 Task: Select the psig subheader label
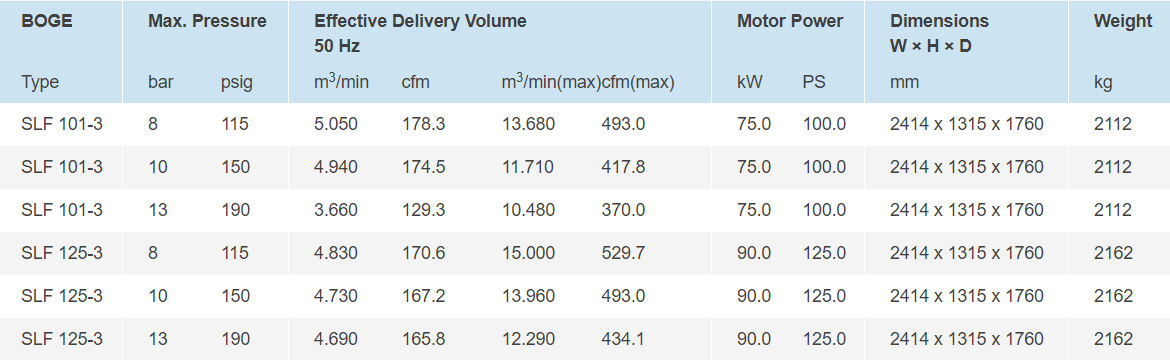tap(237, 83)
